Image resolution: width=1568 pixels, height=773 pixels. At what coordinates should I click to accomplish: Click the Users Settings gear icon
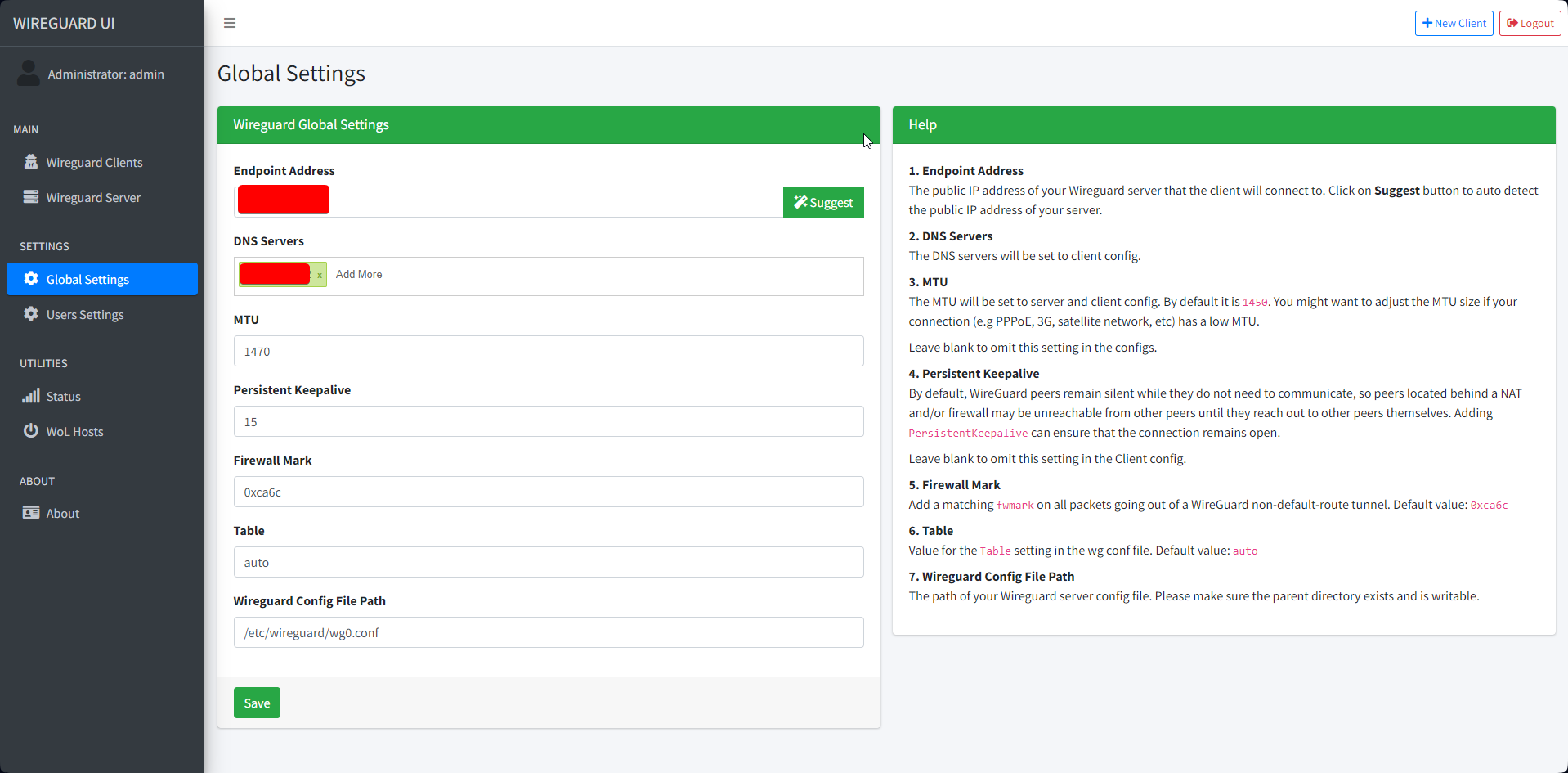click(31, 314)
